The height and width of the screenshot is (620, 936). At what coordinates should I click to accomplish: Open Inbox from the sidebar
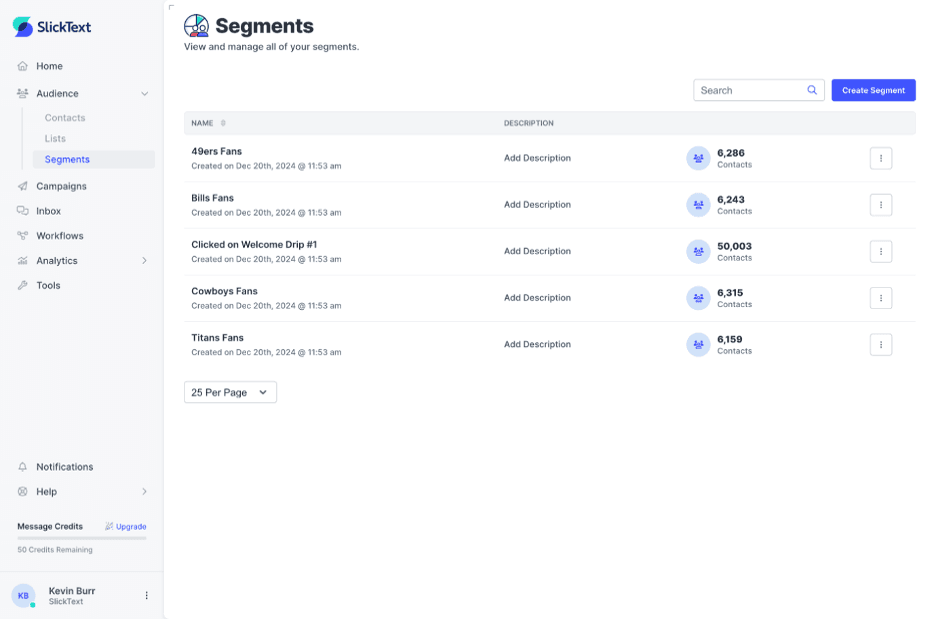pyautogui.click(x=20, y=211)
